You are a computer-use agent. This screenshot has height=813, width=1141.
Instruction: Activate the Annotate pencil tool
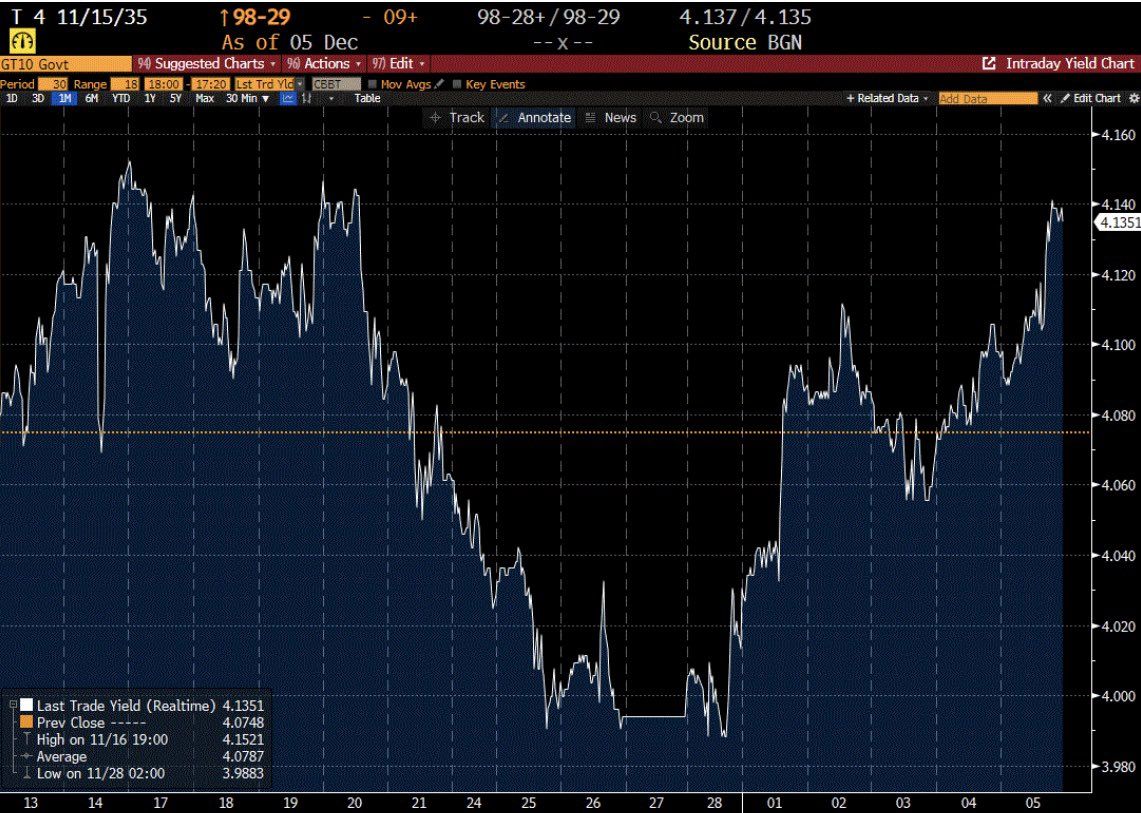tap(505, 117)
